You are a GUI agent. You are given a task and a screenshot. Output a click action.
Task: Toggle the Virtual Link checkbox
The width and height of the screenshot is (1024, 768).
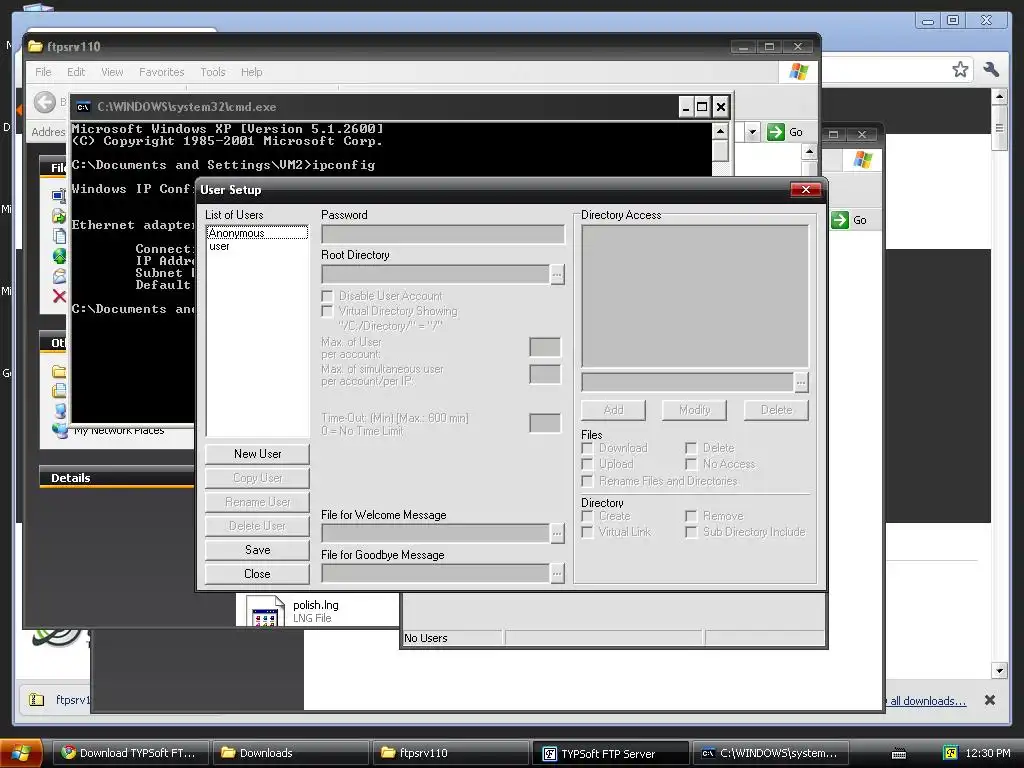587,532
